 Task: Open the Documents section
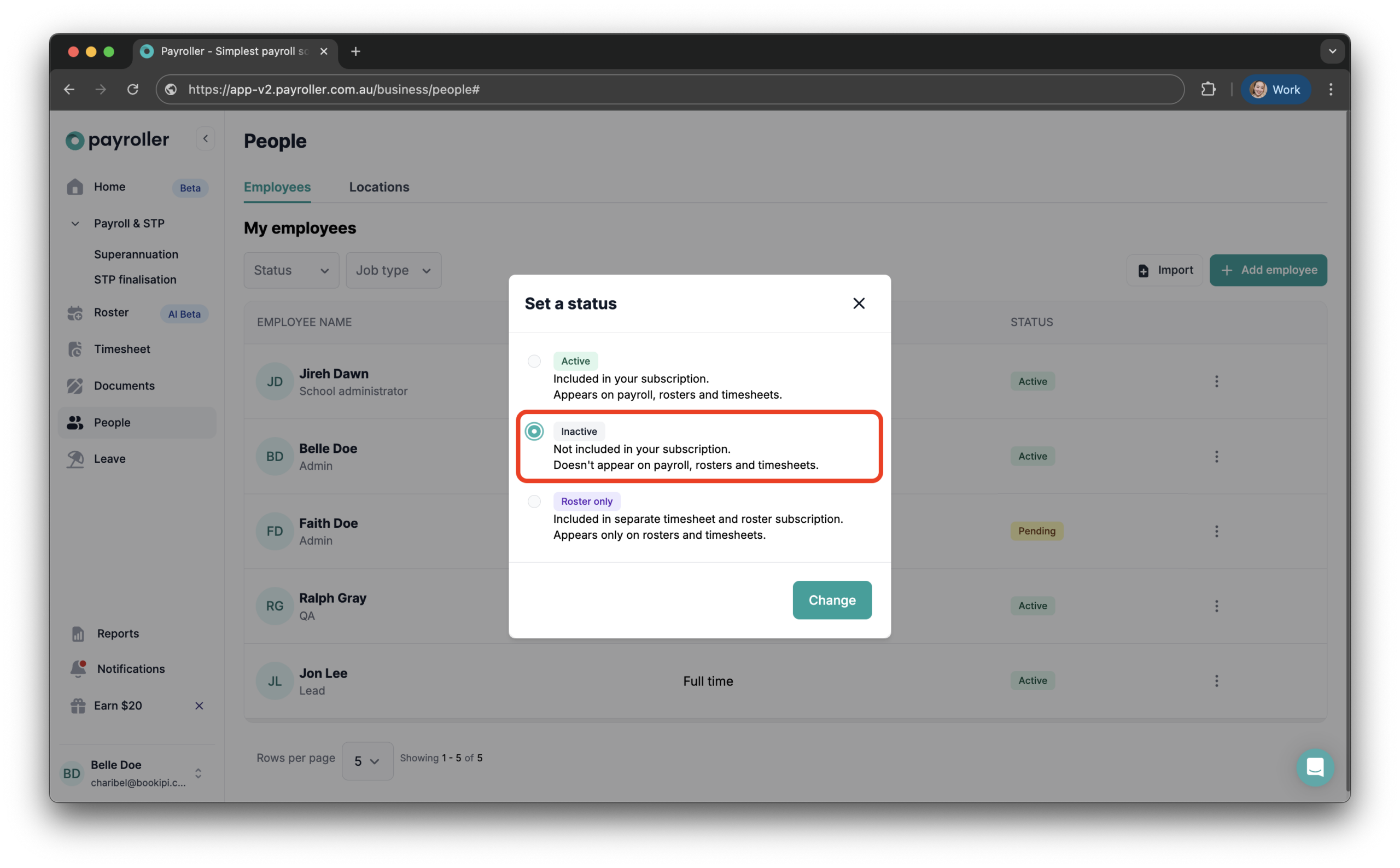[x=124, y=385]
